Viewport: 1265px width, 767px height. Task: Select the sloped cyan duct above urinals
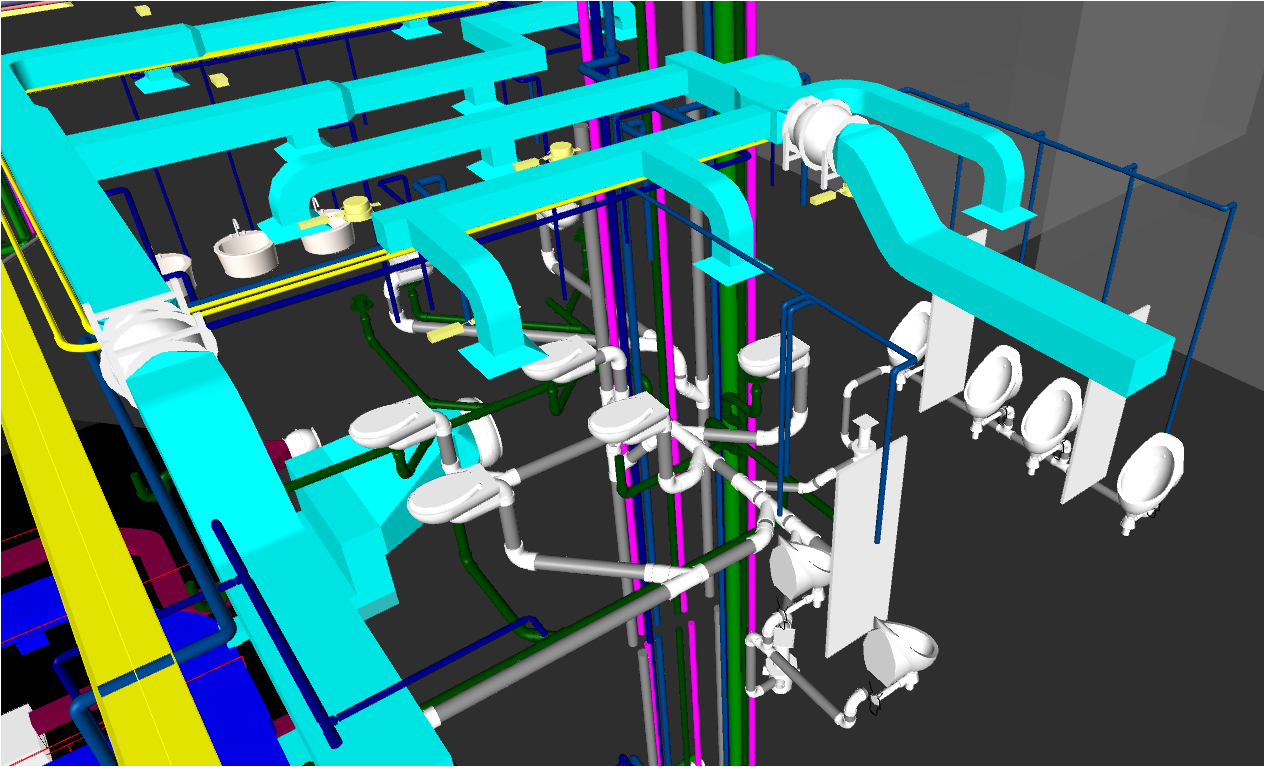[x=960, y=250]
